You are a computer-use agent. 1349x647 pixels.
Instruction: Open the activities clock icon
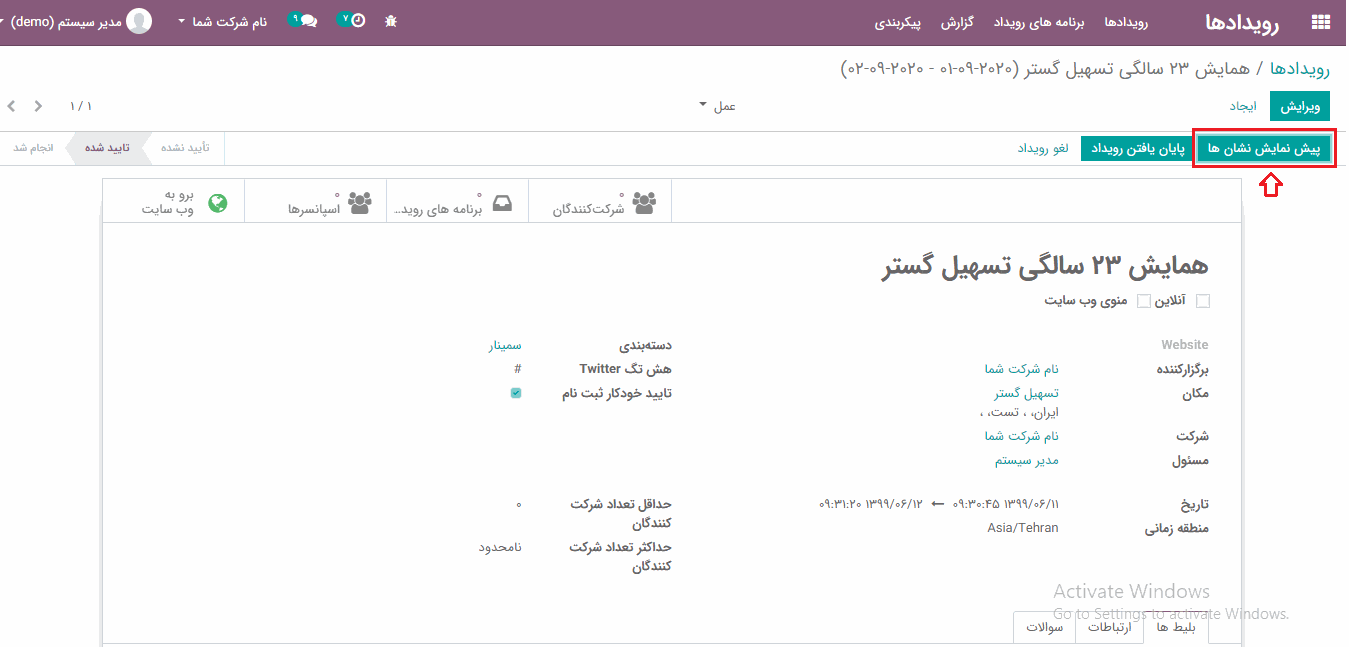click(x=353, y=20)
